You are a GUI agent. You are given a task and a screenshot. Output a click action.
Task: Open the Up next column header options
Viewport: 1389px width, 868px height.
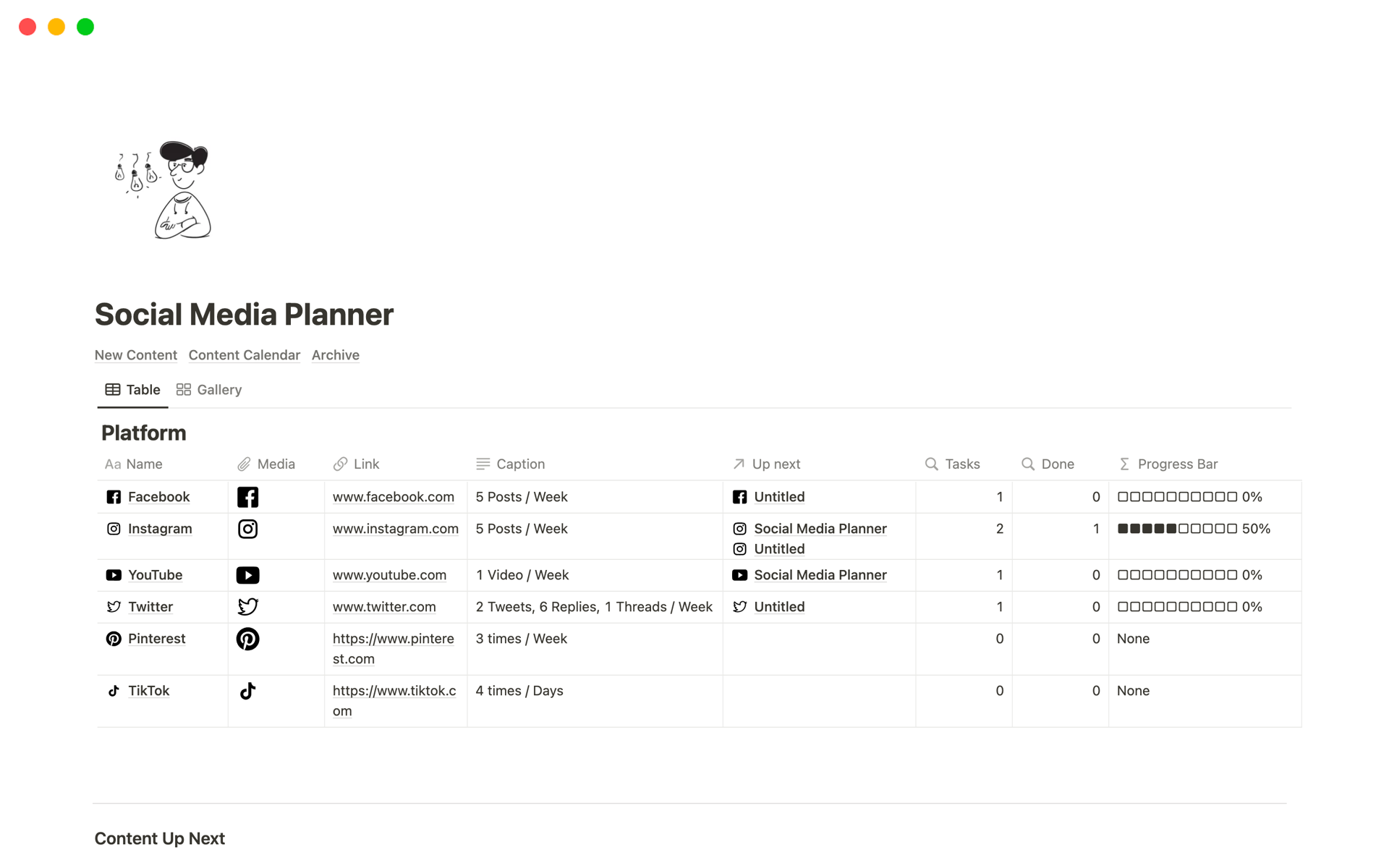click(776, 464)
